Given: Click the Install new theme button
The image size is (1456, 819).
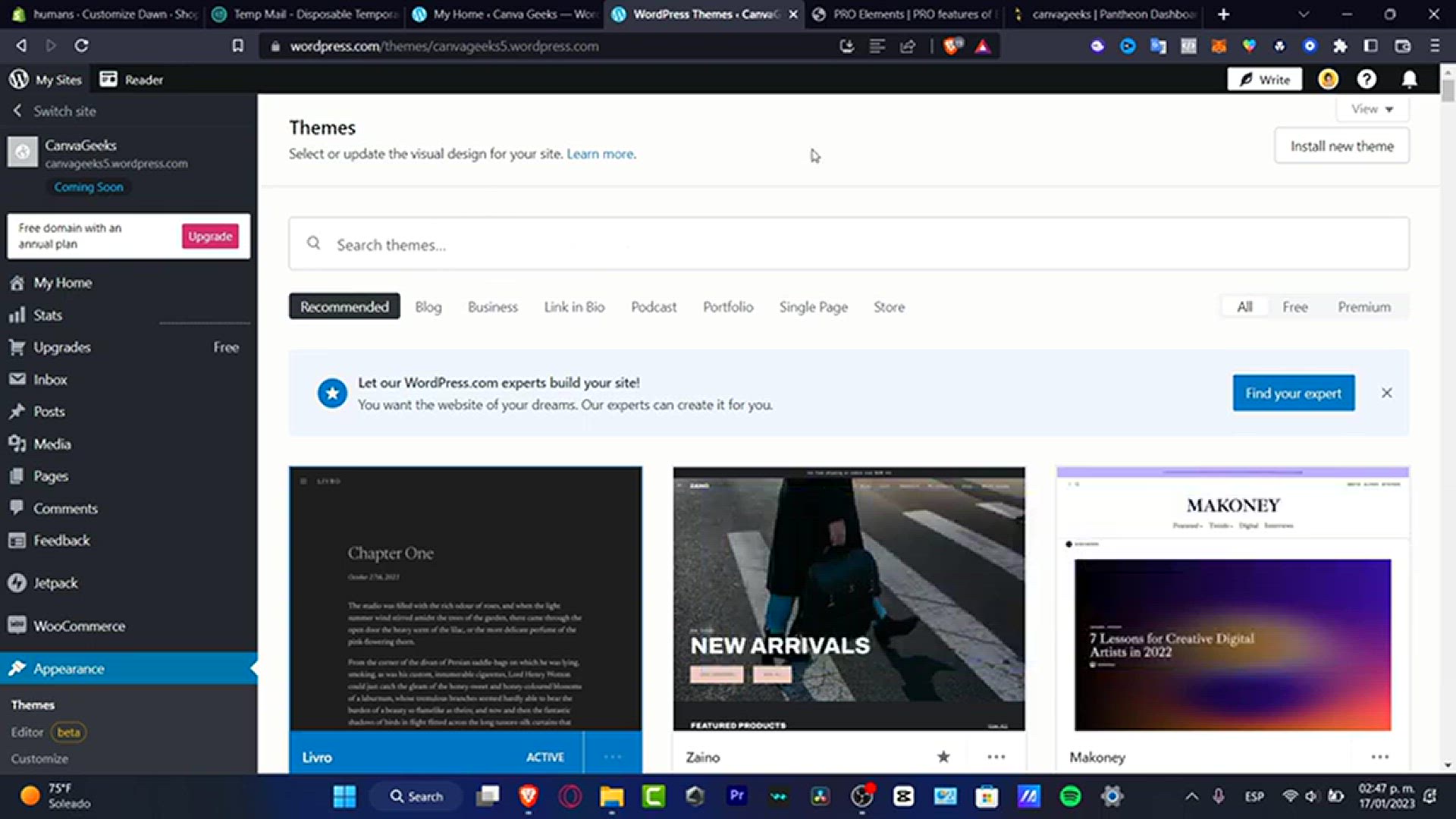Looking at the screenshot, I should coord(1341,146).
